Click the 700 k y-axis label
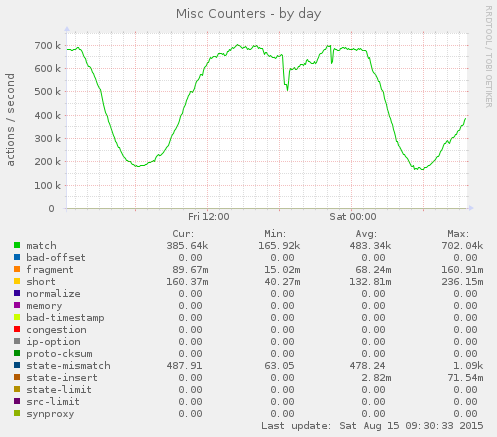 pyautogui.click(x=48, y=45)
